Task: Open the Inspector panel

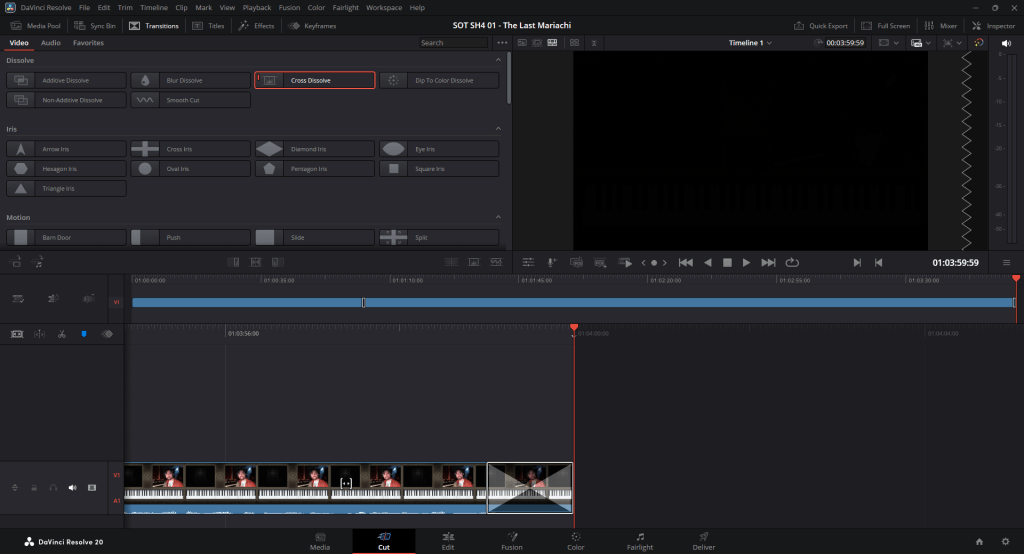Action: [994, 25]
